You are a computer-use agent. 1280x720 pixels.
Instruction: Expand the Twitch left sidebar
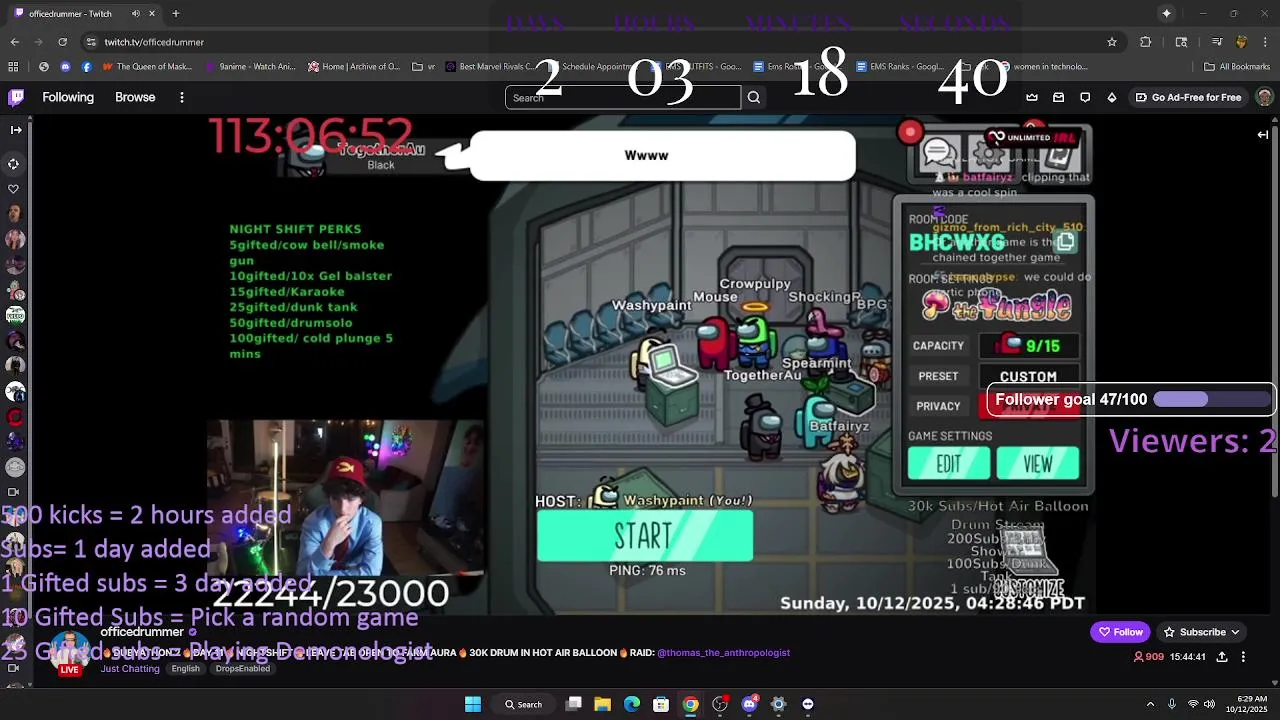[15, 130]
